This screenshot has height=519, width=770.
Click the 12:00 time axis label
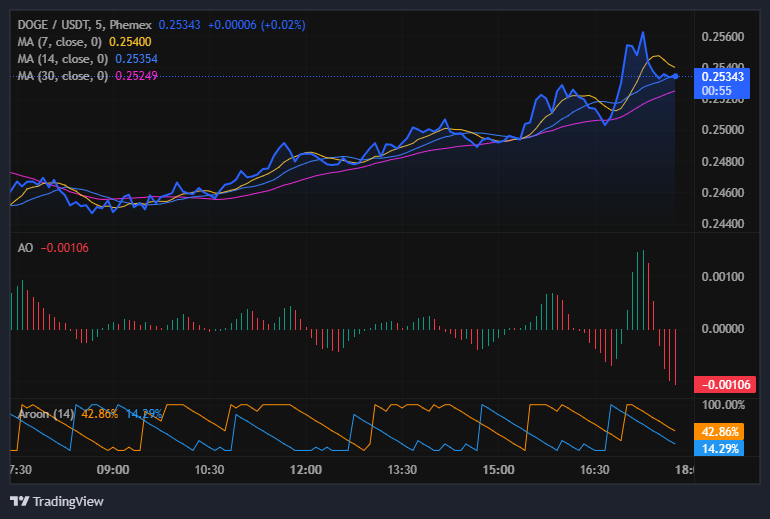[305, 469]
